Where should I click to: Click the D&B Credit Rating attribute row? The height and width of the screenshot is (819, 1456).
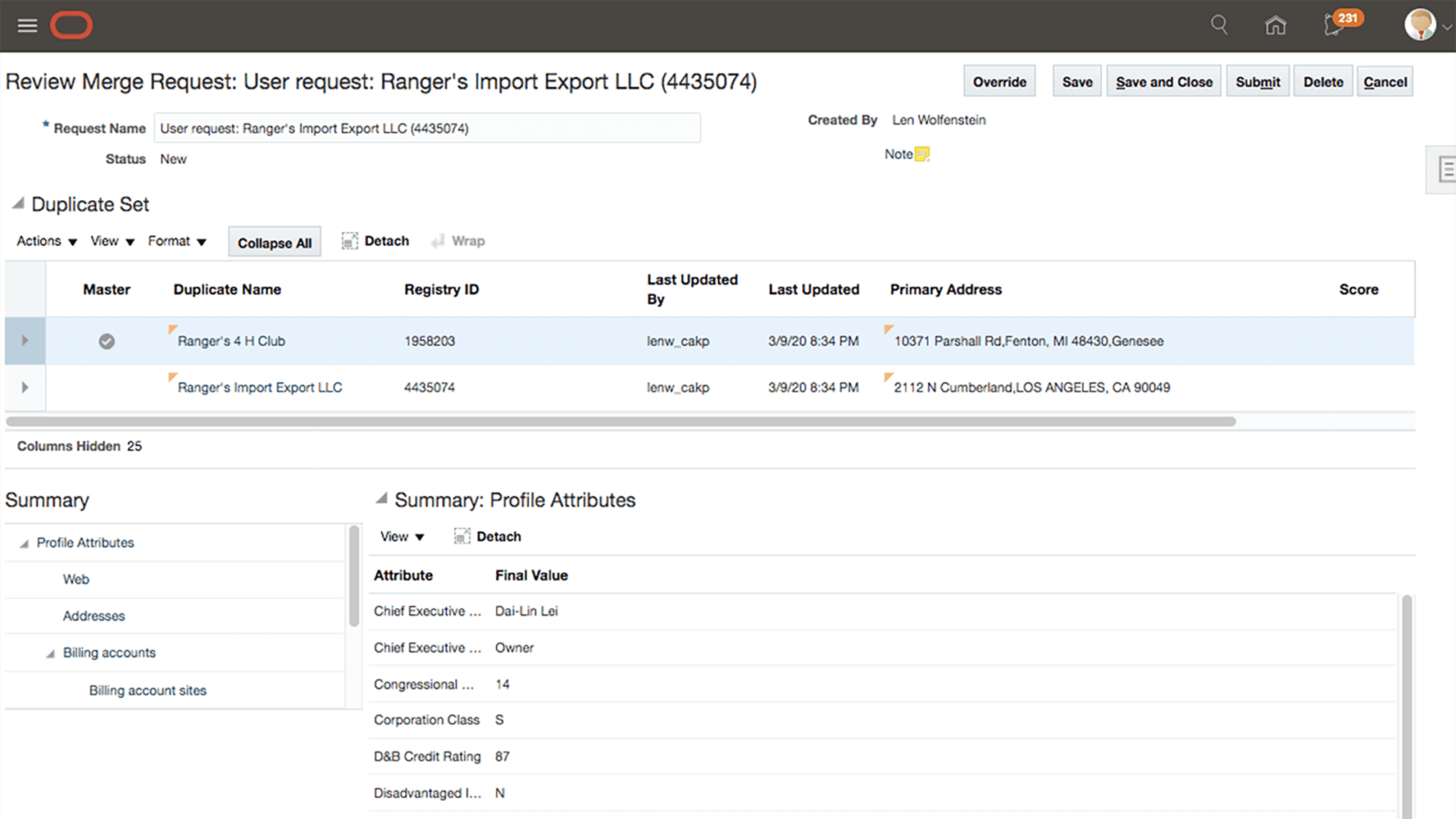[883, 756]
